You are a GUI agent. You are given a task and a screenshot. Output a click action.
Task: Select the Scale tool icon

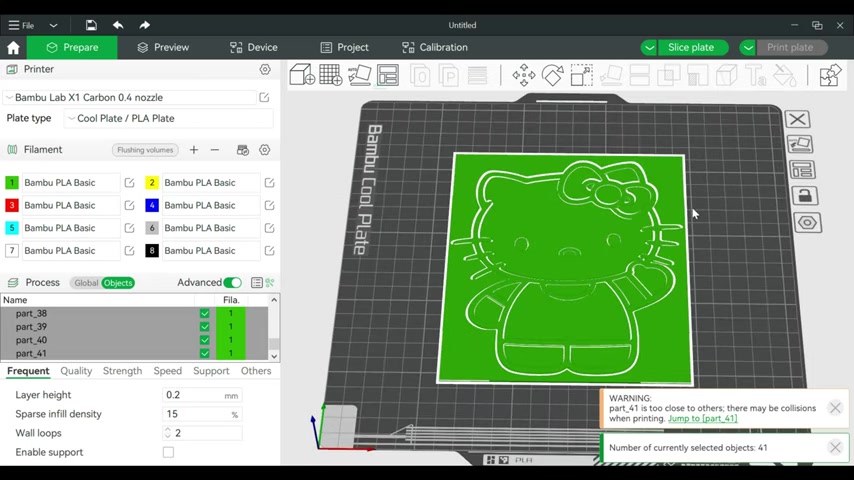[x=581, y=75]
